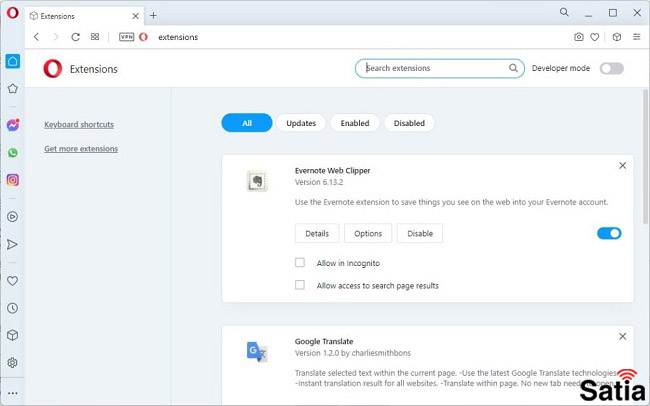Open Instagram in the sidebar

(x=12, y=180)
